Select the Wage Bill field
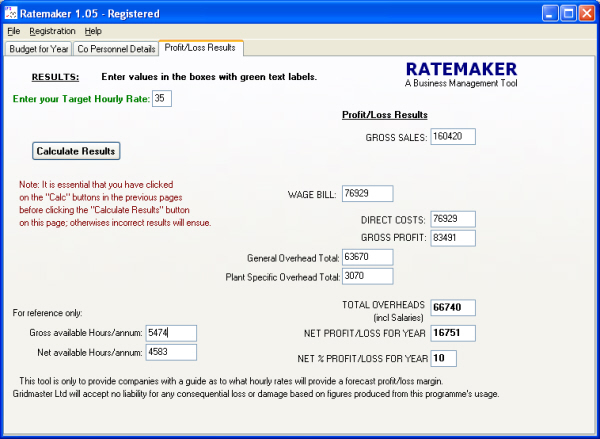The width and height of the screenshot is (600, 439). tap(367, 194)
